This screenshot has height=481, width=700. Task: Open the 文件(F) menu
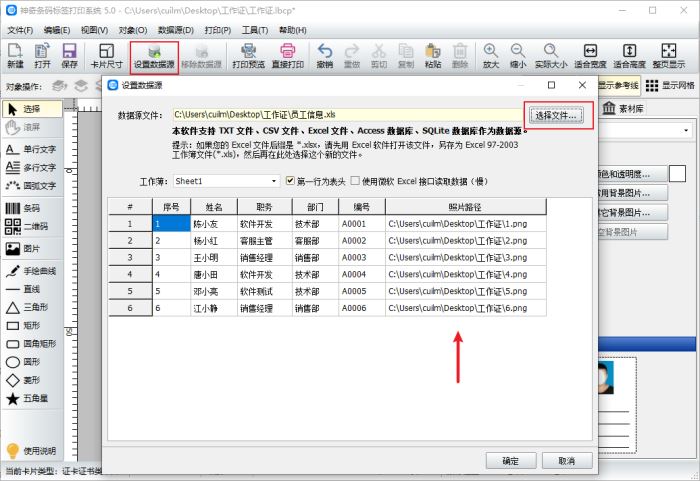coord(20,30)
